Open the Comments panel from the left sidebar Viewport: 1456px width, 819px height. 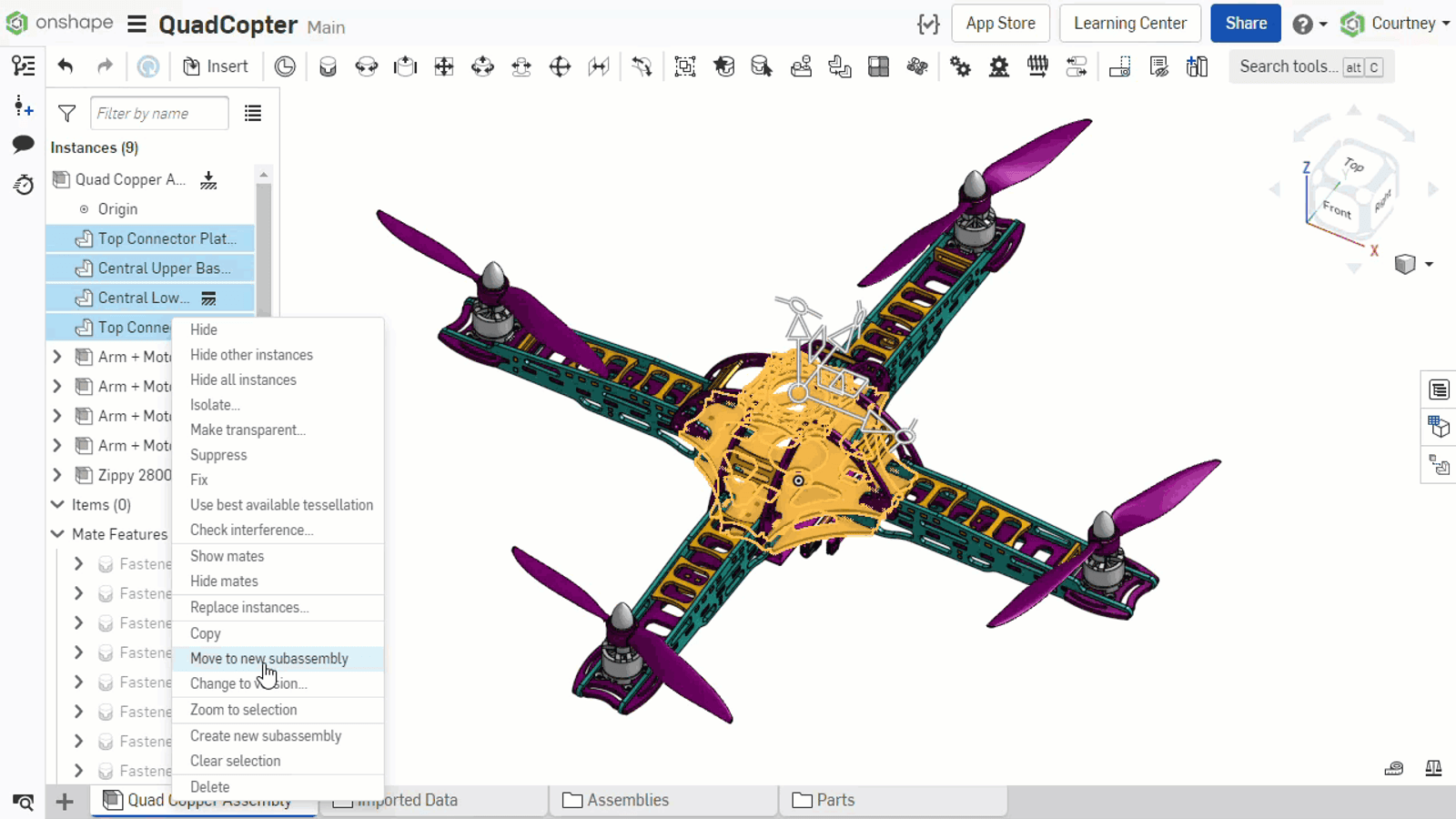point(23,145)
